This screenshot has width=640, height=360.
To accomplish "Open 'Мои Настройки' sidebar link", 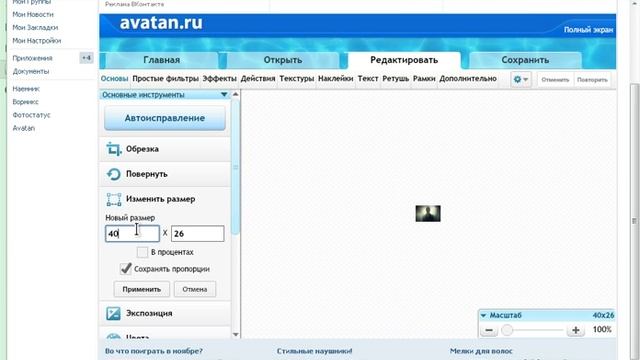I will (x=37, y=40).
